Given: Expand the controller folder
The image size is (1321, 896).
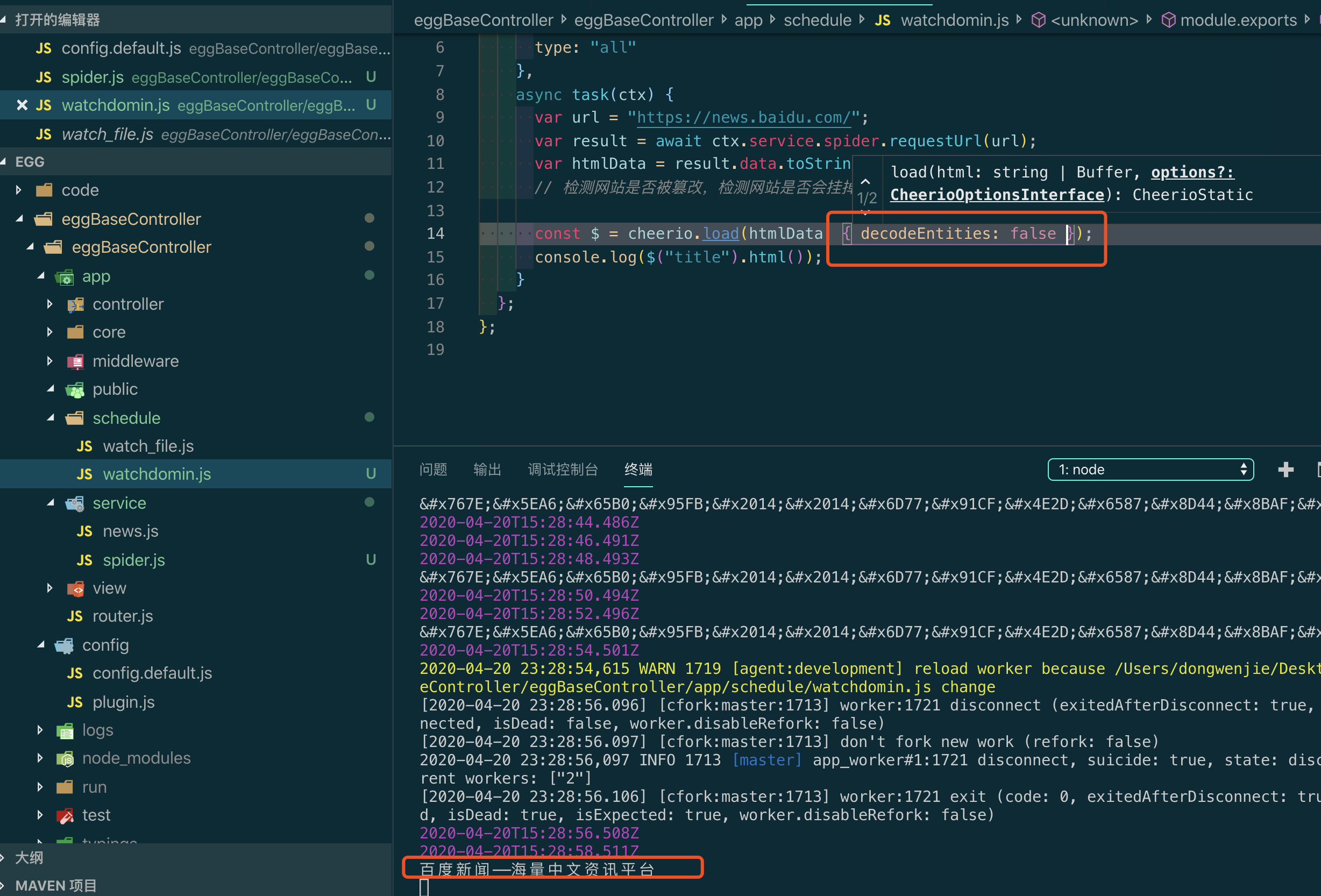Looking at the screenshot, I should click(x=50, y=304).
